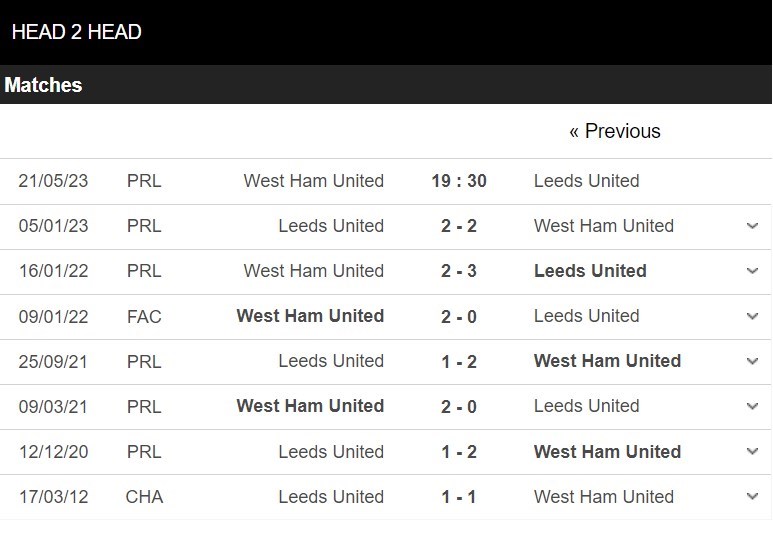This screenshot has height=533, width=773.
Task: Select Leeds United in 21/05/23 fixture
Action: [586, 181]
